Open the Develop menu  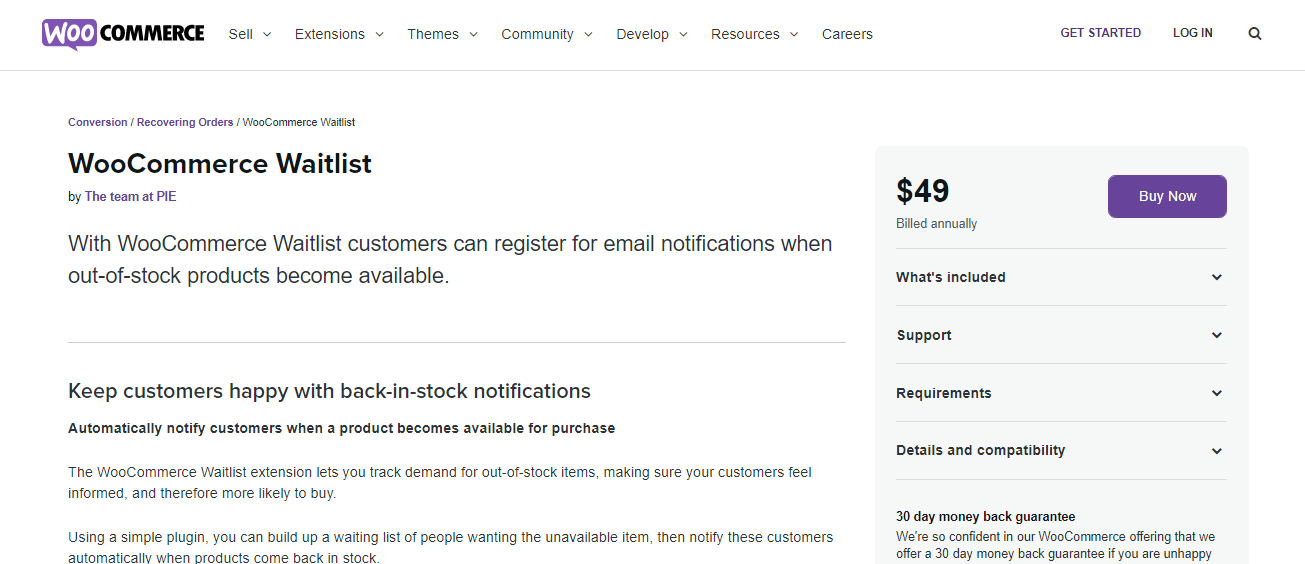click(x=652, y=34)
